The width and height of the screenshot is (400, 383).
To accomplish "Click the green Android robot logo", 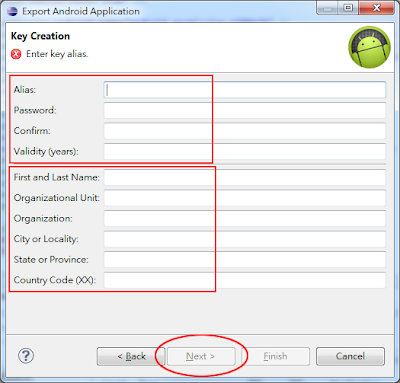I will tap(369, 47).
